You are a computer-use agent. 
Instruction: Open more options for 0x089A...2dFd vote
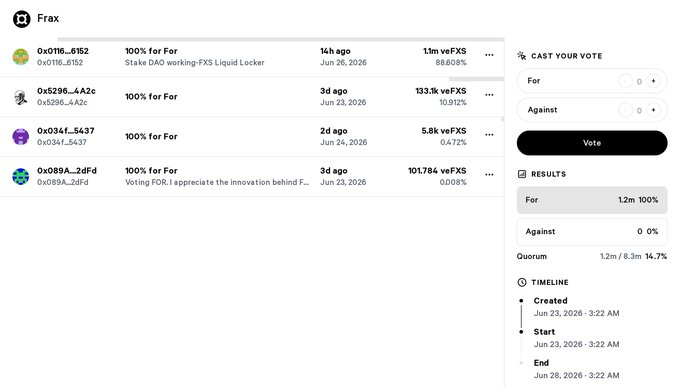click(489, 175)
